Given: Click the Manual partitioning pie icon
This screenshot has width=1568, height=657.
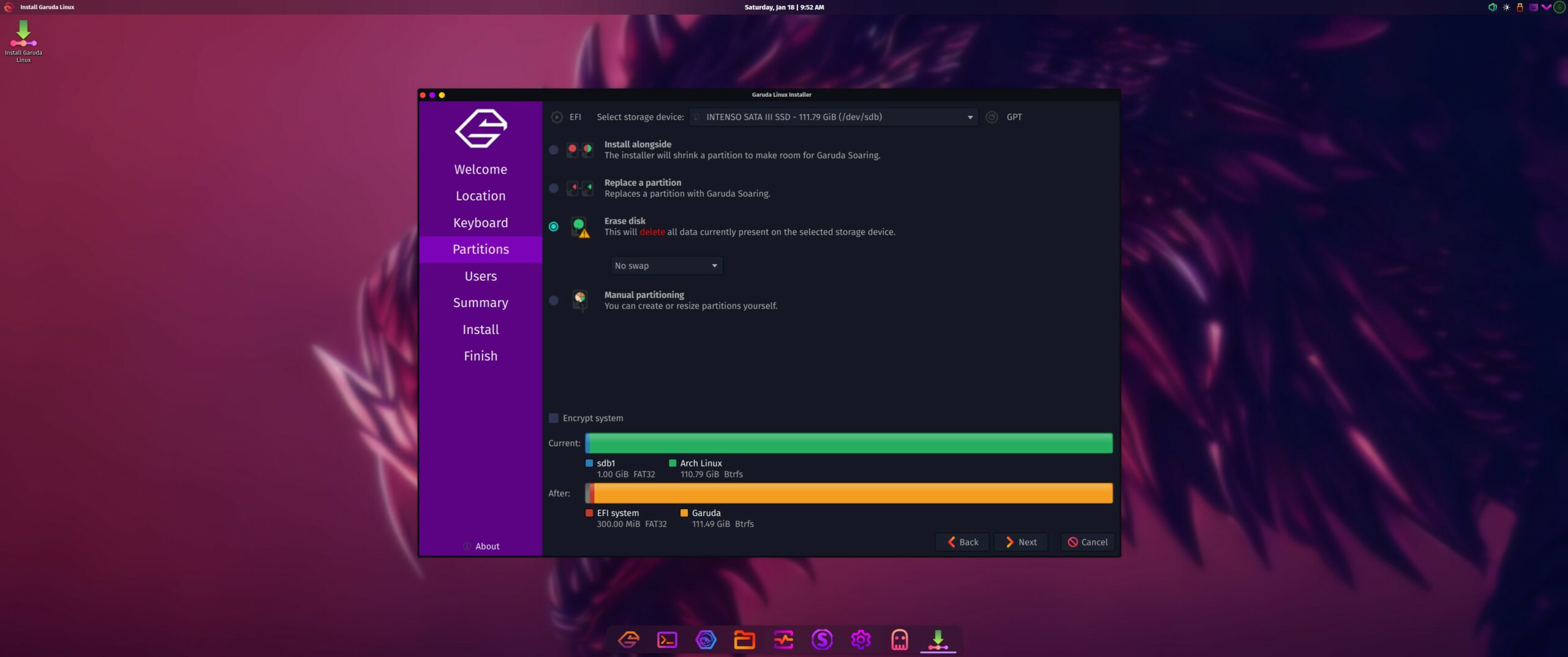Looking at the screenshot, I should point(579,300).
